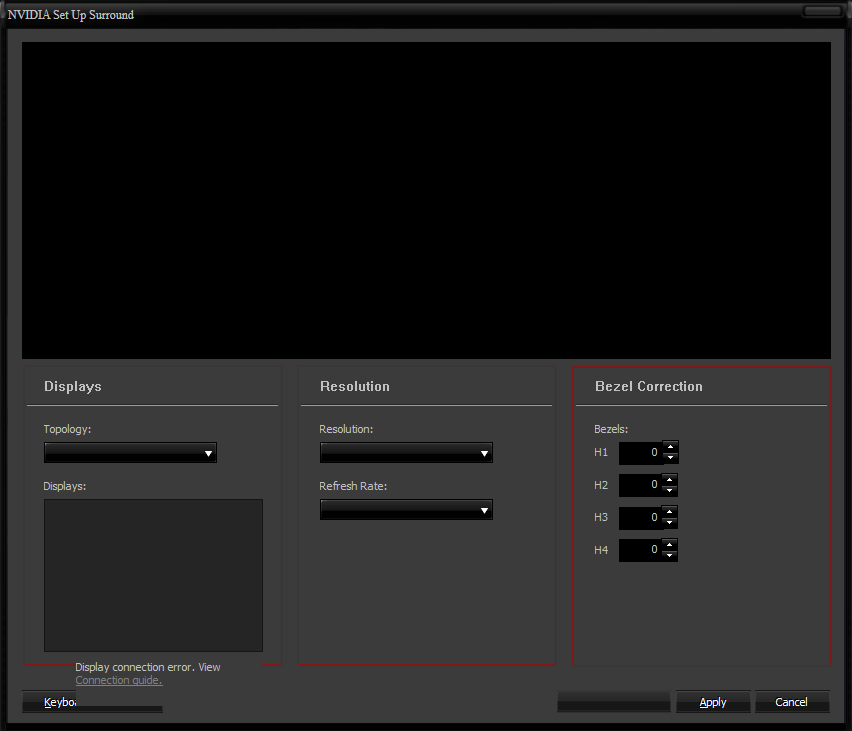Increase the H1 bezel value
This screenshot has width=852, height=731.
point(670,447)
